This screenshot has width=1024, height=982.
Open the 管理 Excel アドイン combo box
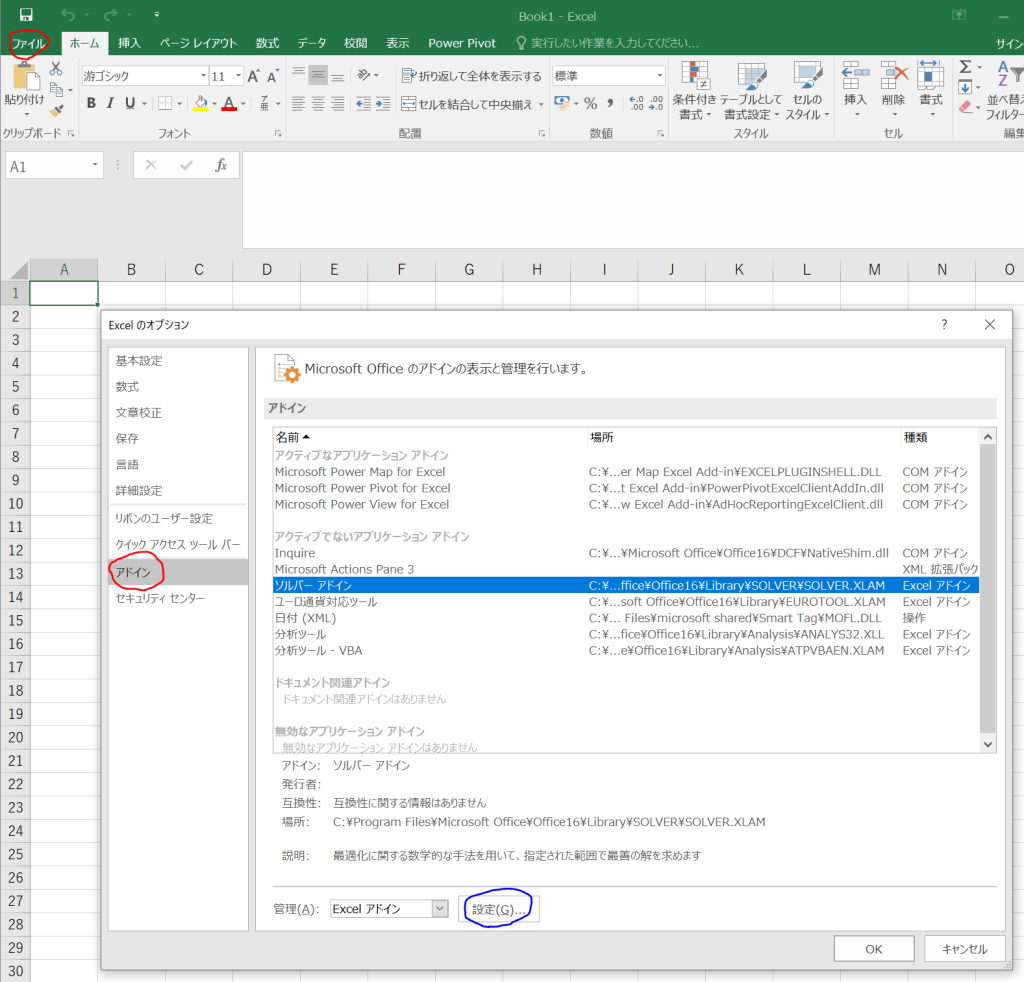(x=389, y=908)
